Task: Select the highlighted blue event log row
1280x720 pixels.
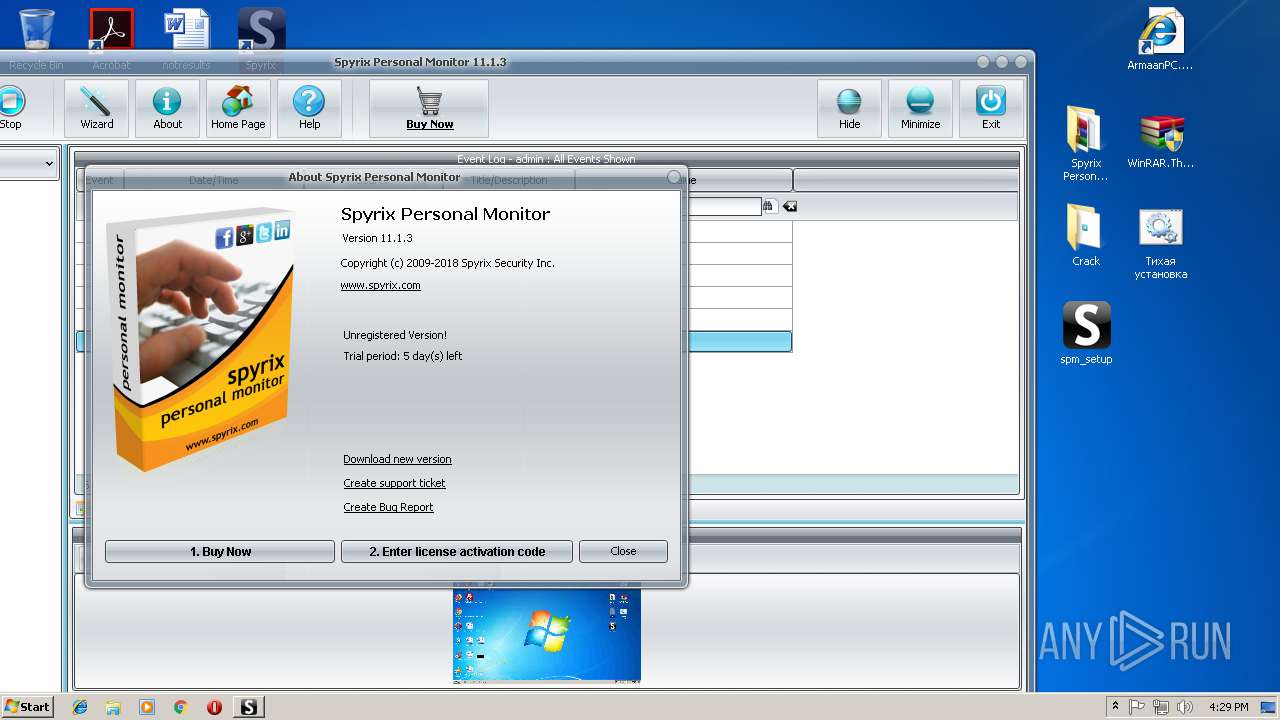Action: click(738, 342)
